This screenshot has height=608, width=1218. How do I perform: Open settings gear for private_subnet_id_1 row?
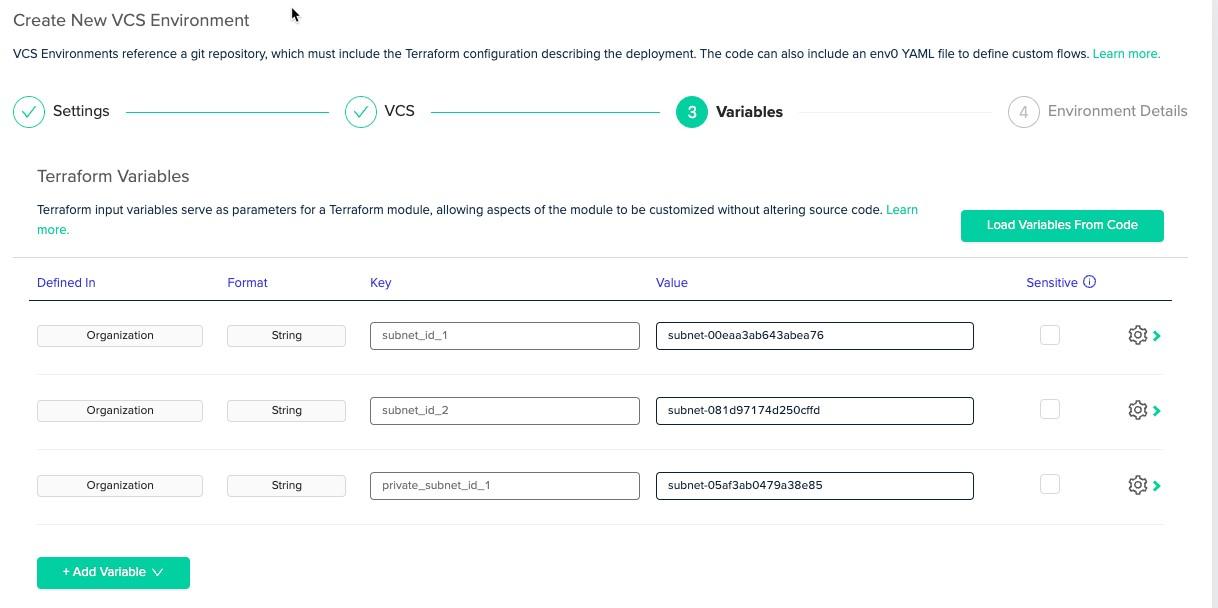[x=1137, y=486]
